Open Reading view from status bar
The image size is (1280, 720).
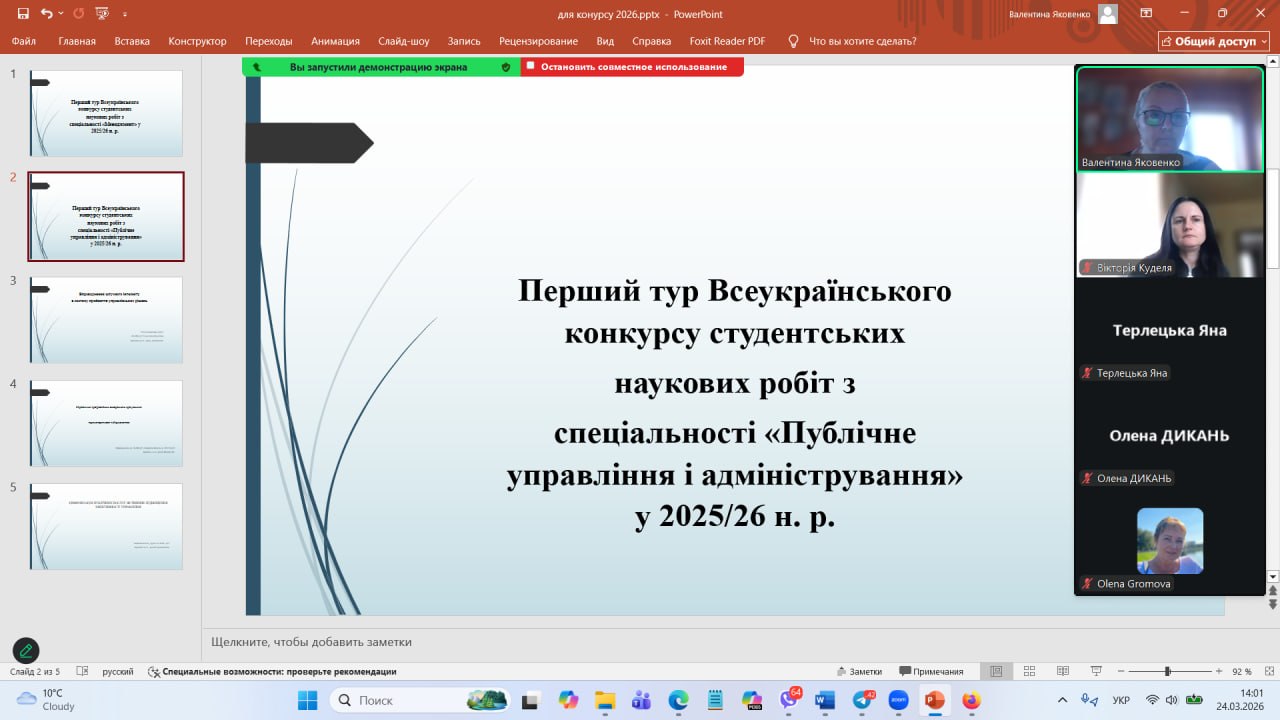coord(1061,671)
